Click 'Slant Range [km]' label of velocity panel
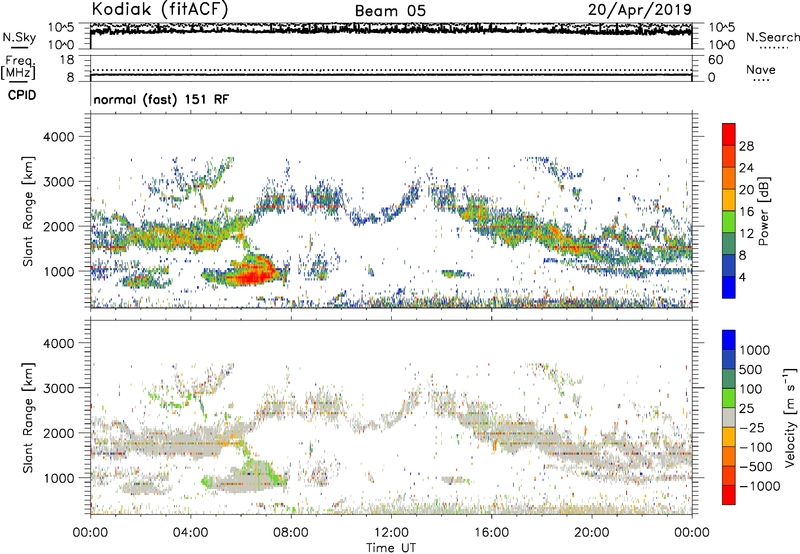This screenshot has height=554, width=800. point(28,417)
